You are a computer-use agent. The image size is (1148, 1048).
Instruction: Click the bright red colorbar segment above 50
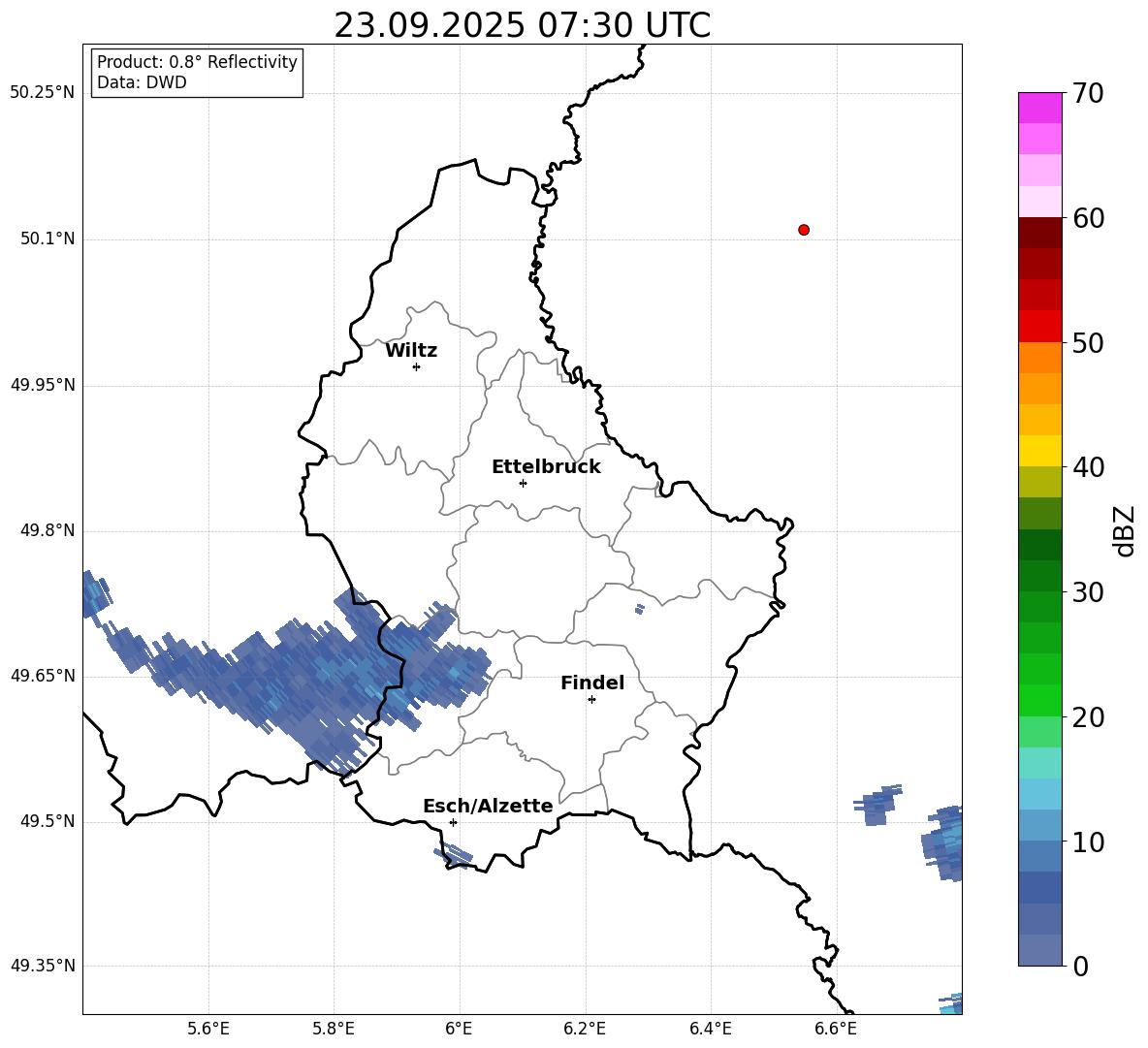click(1039, 327)
